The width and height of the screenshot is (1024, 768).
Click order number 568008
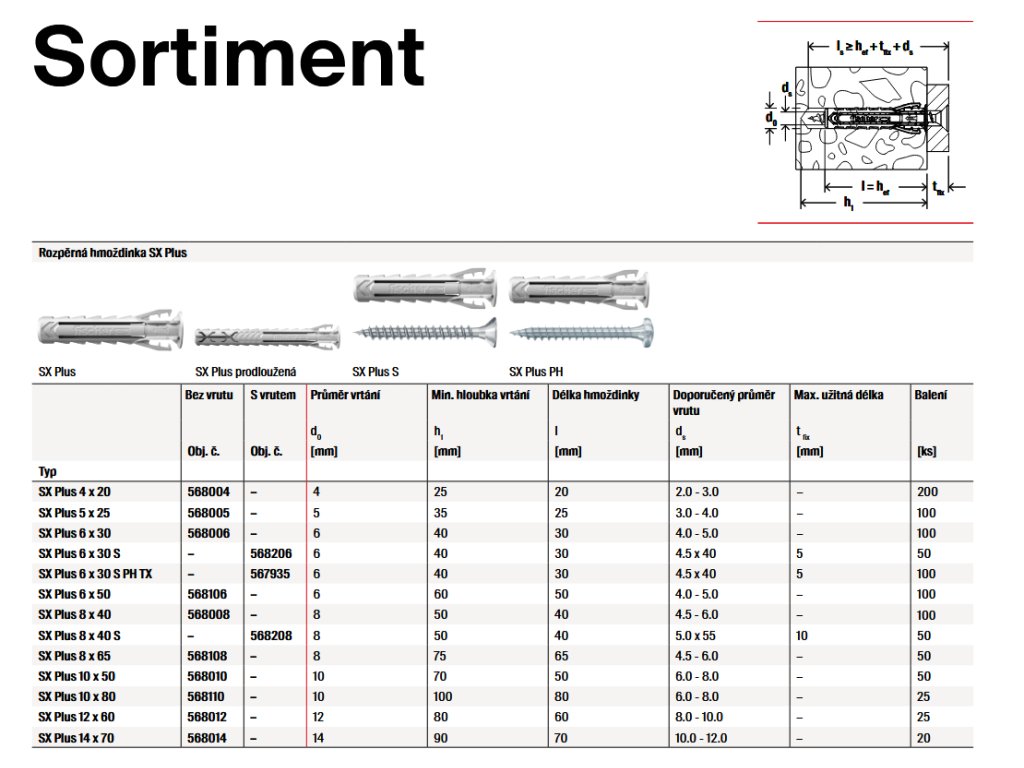coord(208,615)
